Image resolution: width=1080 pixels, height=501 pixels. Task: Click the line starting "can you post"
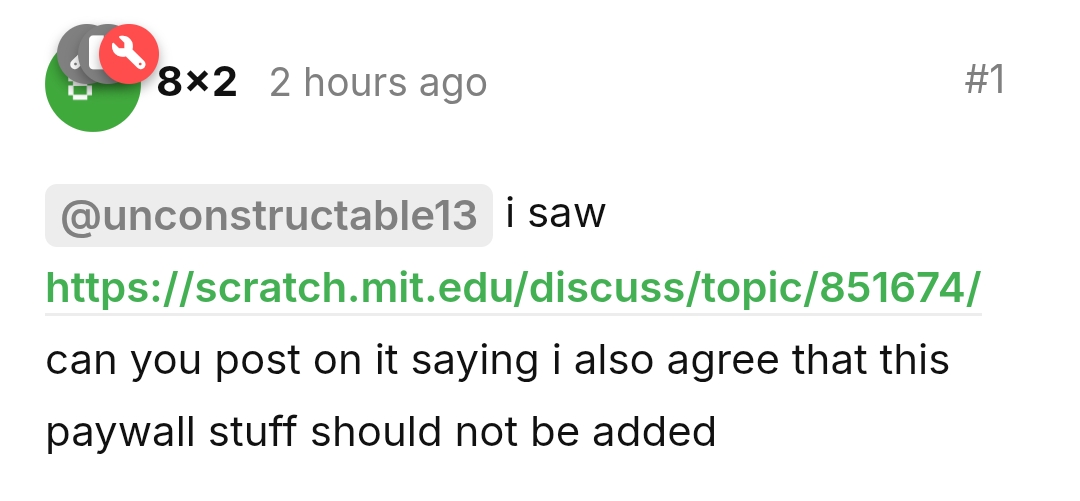click(497, 360)
